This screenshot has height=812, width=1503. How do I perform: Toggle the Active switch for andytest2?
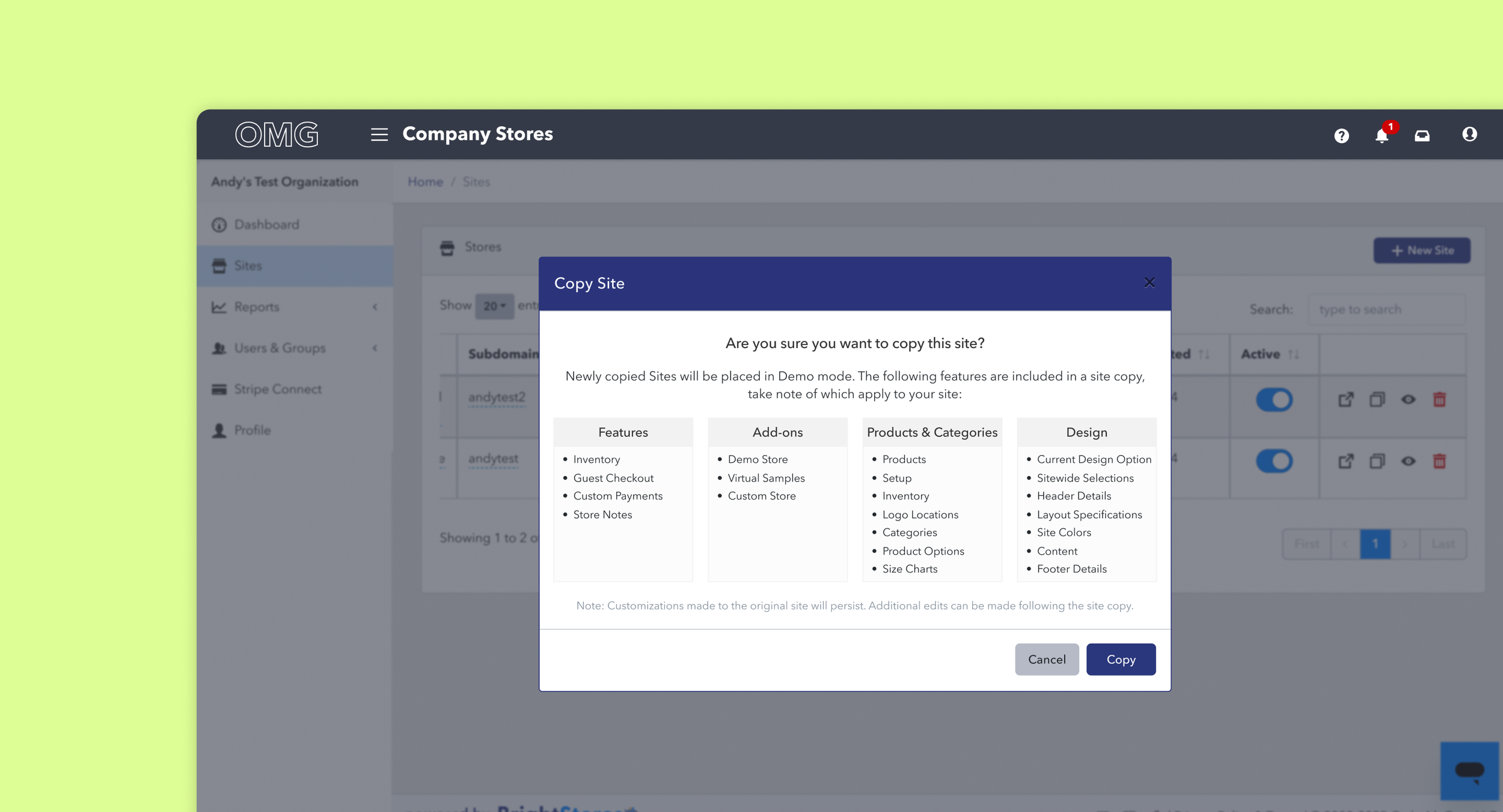(1274, 399)
